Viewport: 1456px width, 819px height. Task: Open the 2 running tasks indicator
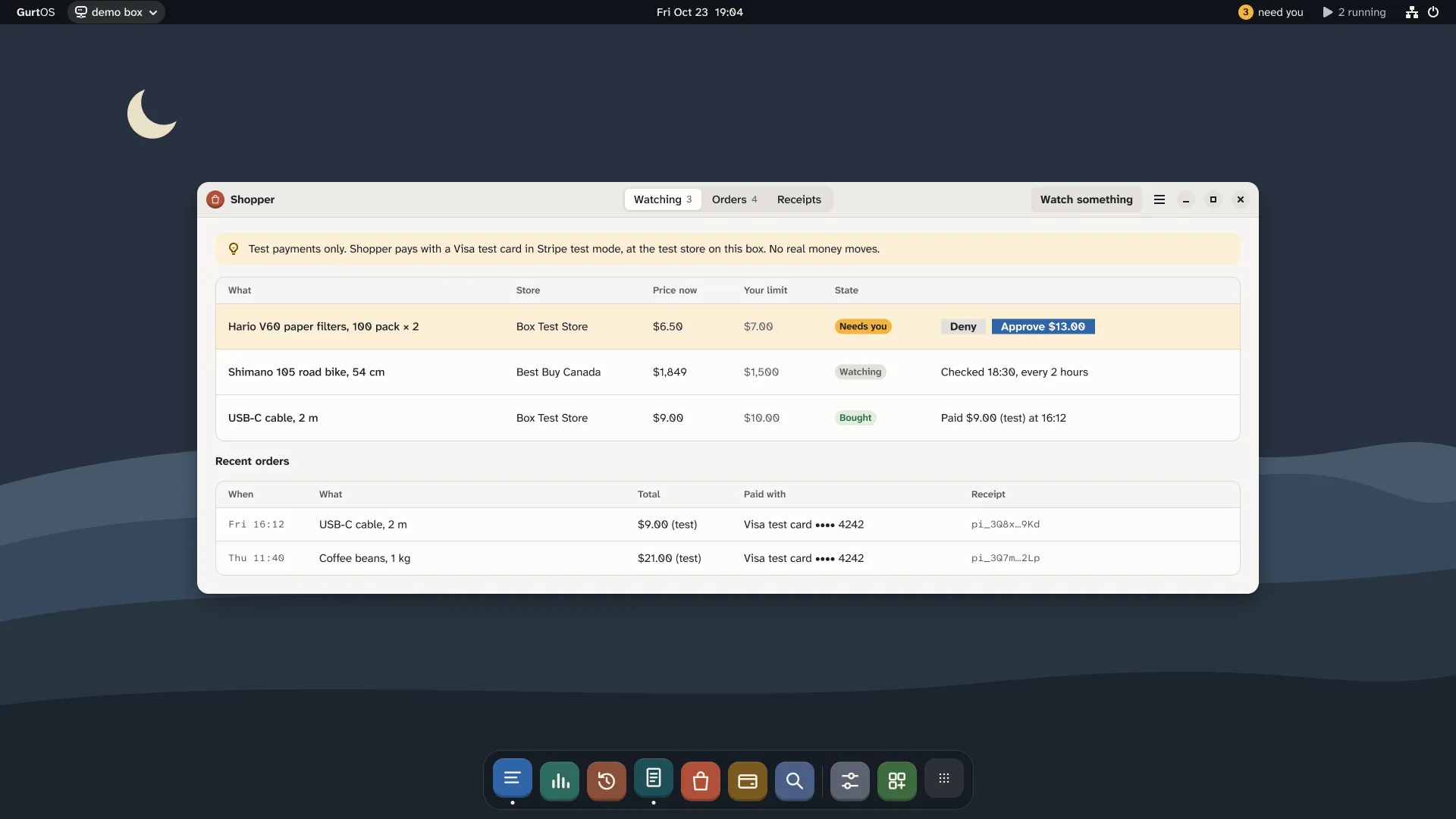click(x=1354, y=12)
